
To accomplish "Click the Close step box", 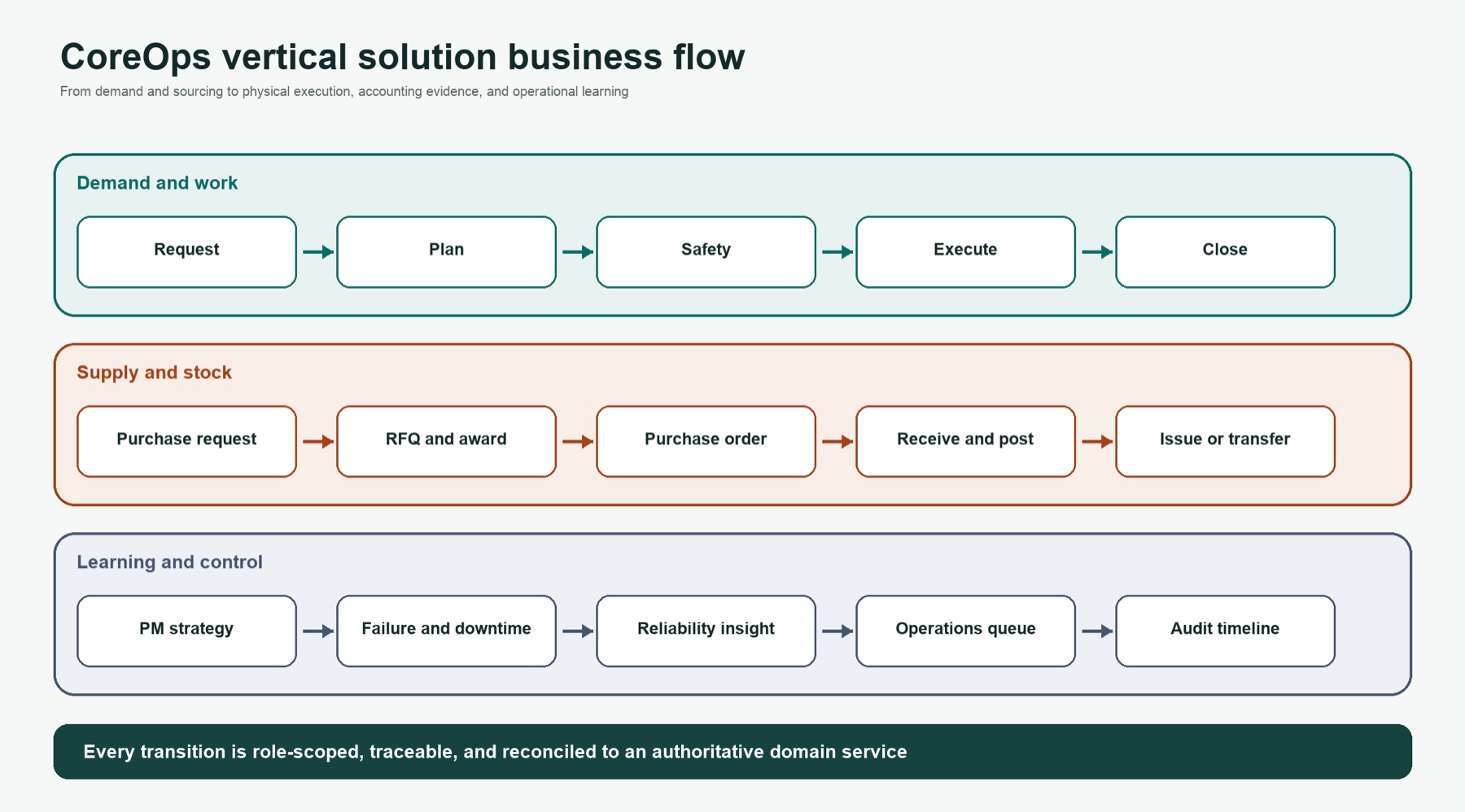I will tap(1225, 251).
